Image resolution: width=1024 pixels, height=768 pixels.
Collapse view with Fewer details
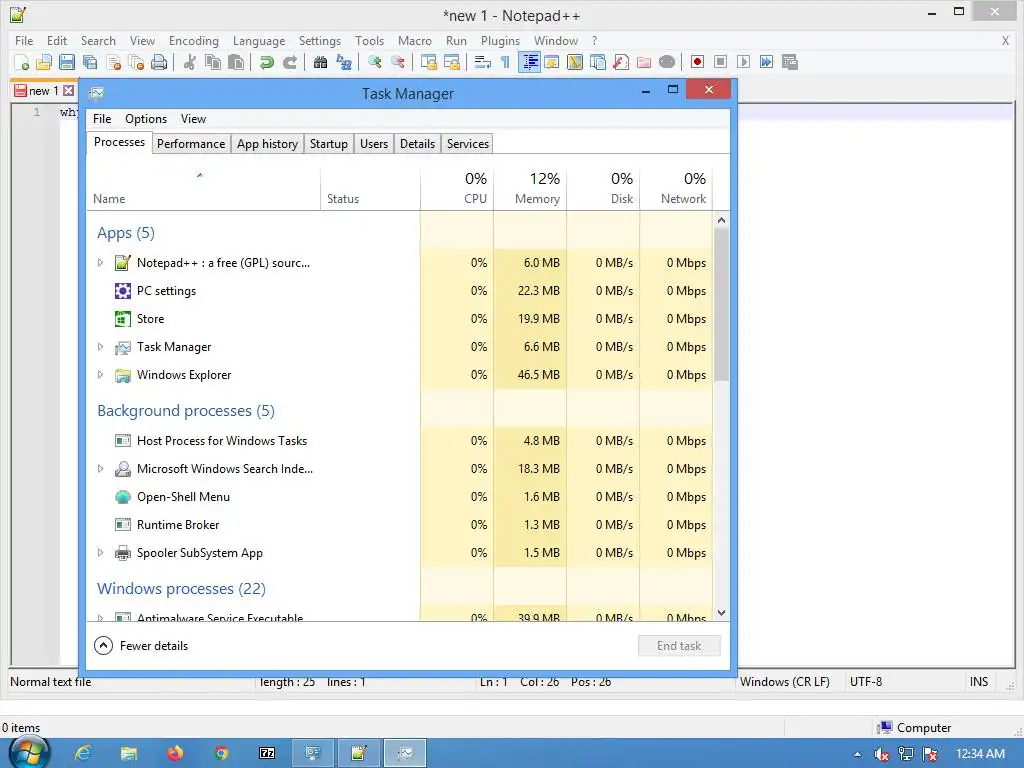pyautogui.click(x=142, y=646)
